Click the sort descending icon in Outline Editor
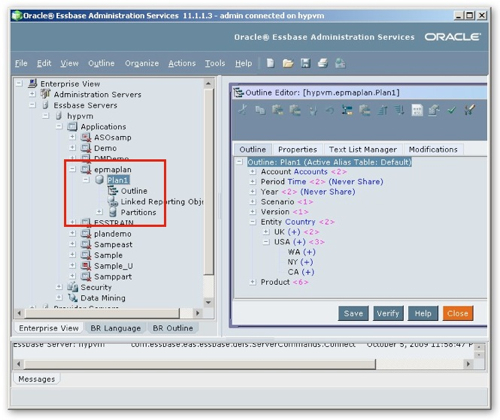 (x=399, y=110)
